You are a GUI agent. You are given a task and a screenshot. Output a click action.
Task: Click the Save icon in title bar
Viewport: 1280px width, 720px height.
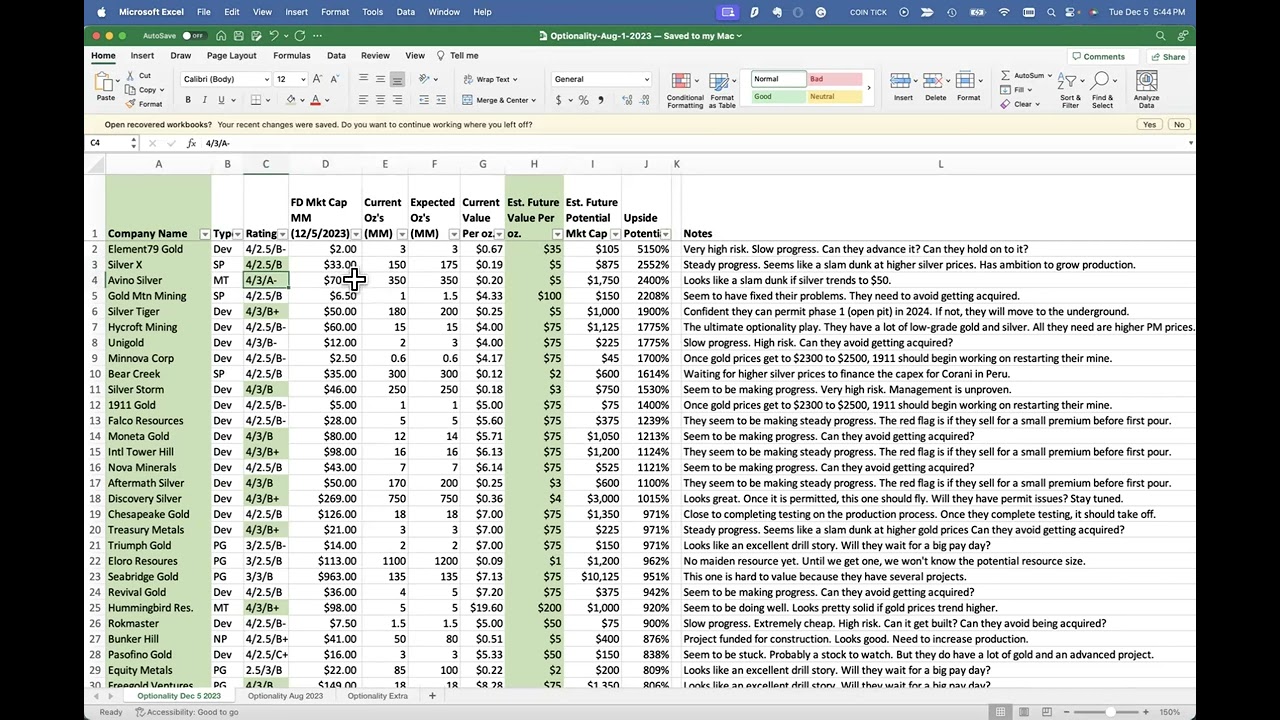click(238, 36)
